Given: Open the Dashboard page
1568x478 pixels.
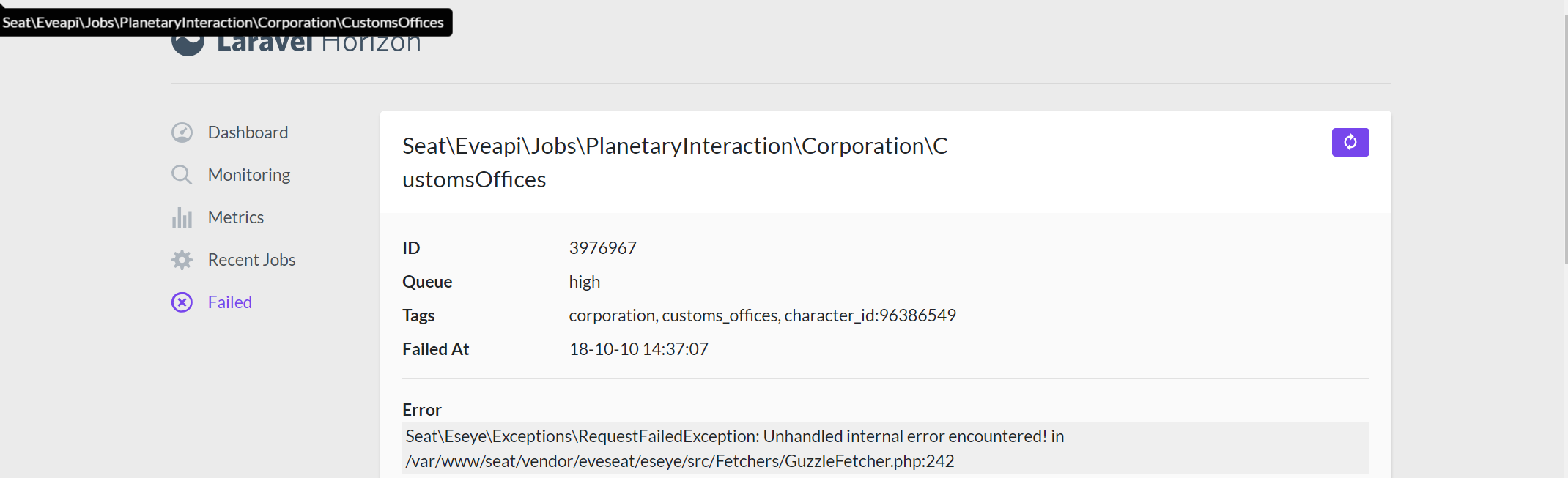Looking at the screenshot, I should [248, 132].
